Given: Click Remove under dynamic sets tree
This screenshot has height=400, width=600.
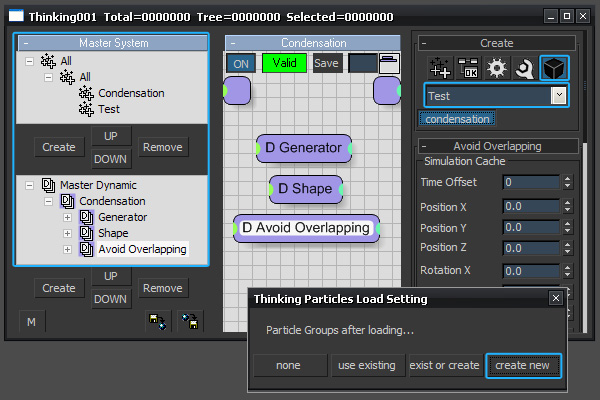Looking at the screenshot, I should coord(163,288).
